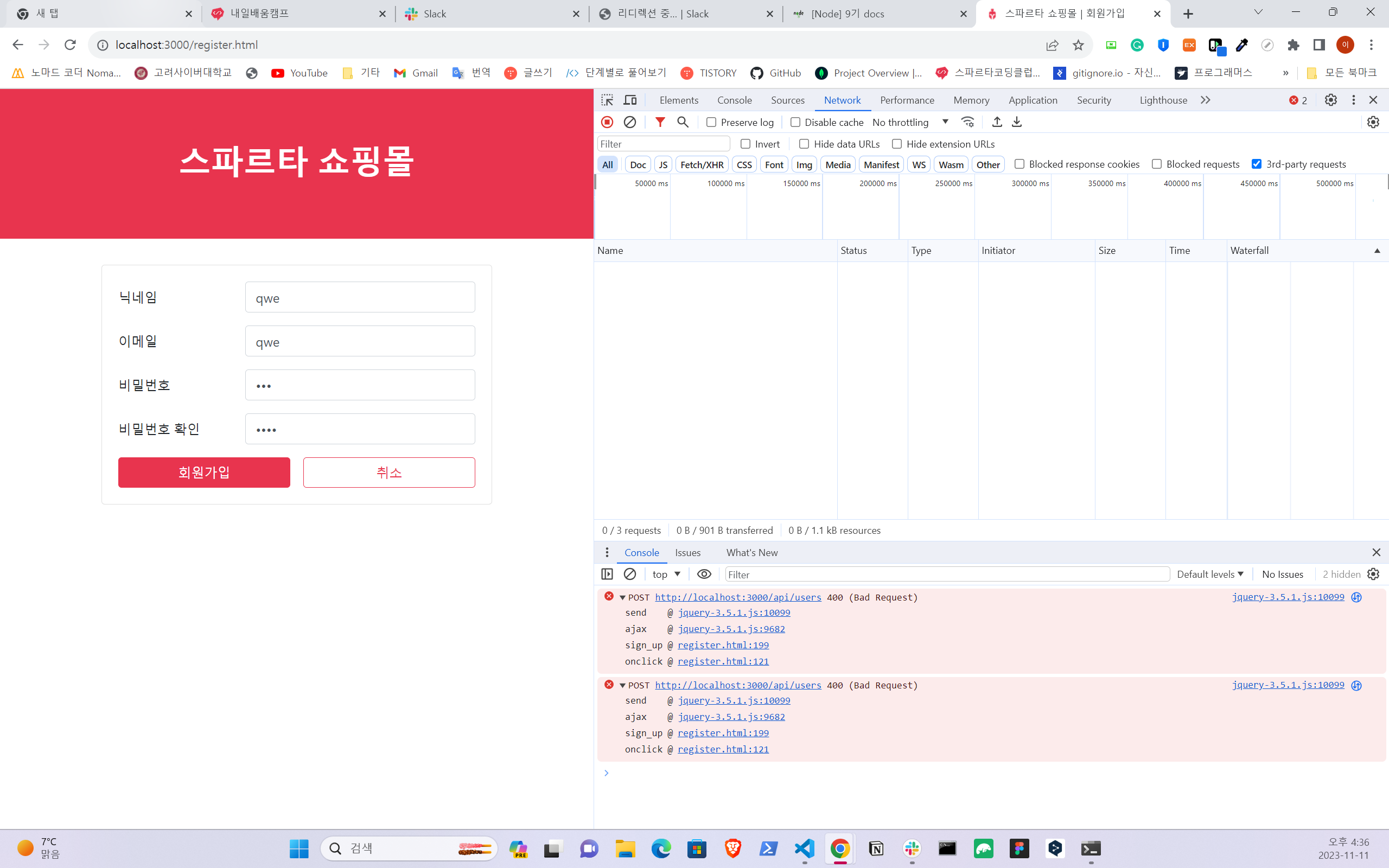
Task: Stop recording network log
Action: (607, 122)
